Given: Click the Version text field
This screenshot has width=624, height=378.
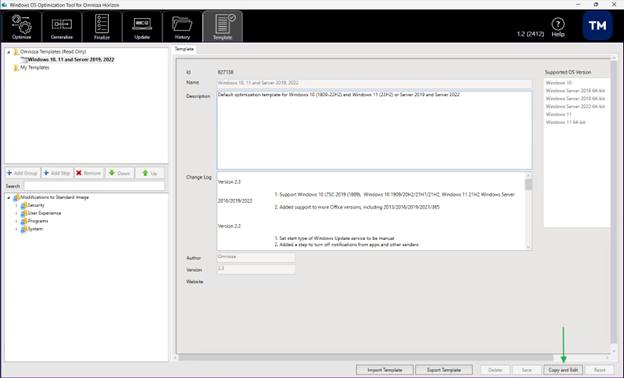Looking at the screenshot, I should click(256, 269).
